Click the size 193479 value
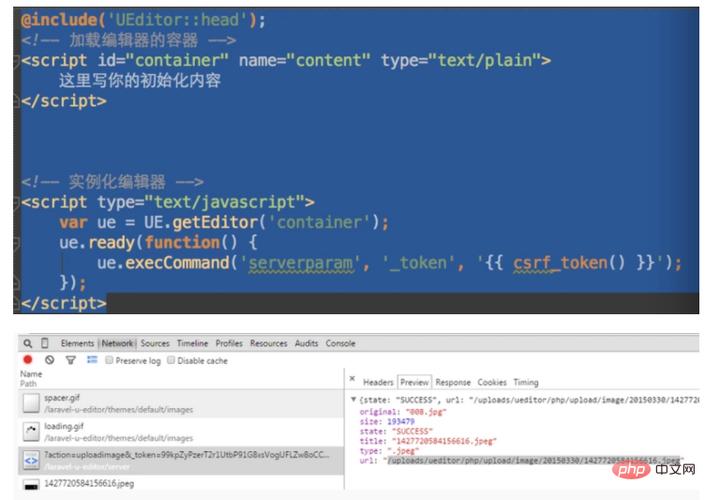 pyautogui.click(x=401, y=421)
